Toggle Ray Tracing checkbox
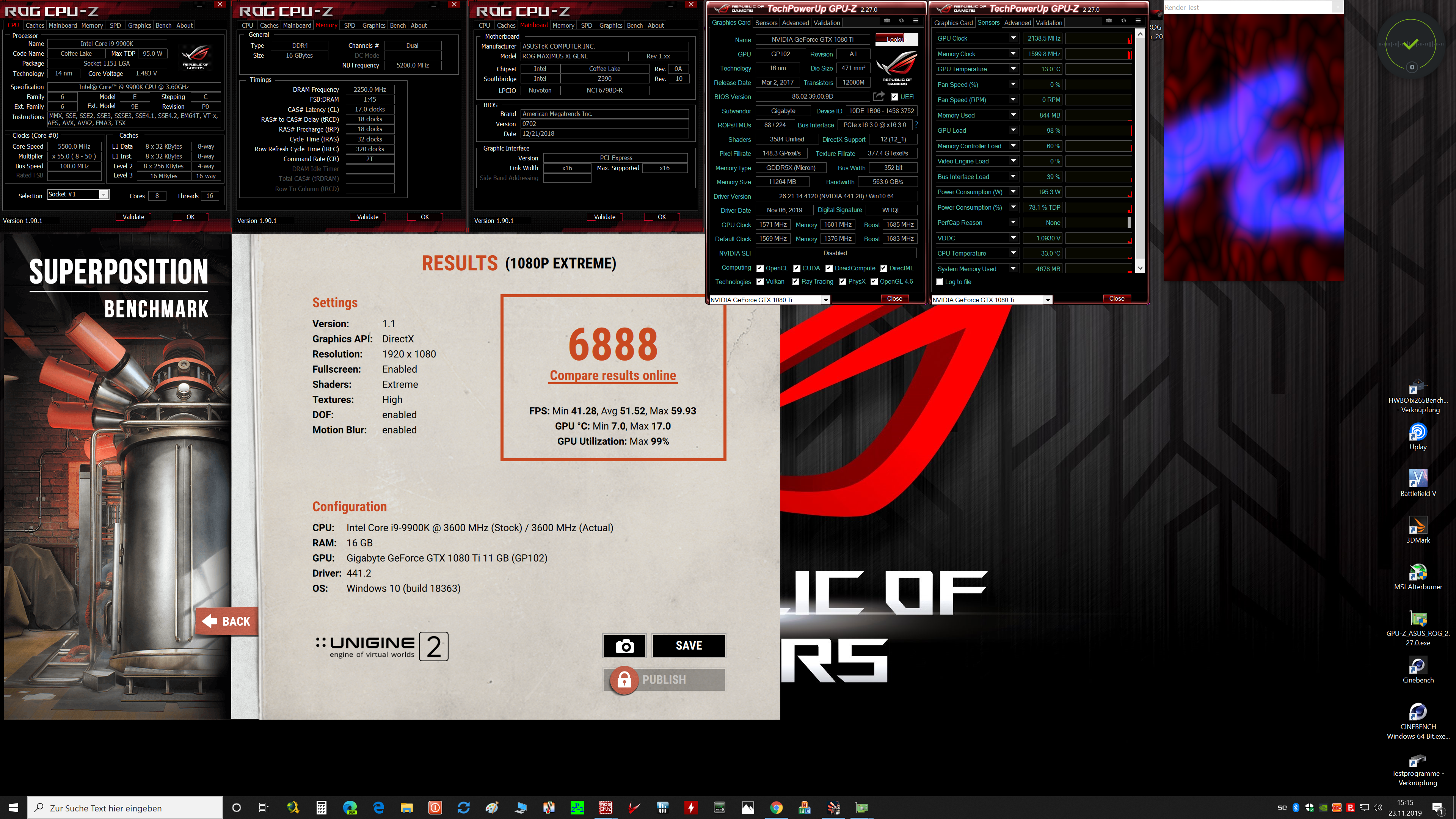The width and height of the screenshot is (1456, 819). click(x=795, y=281)
